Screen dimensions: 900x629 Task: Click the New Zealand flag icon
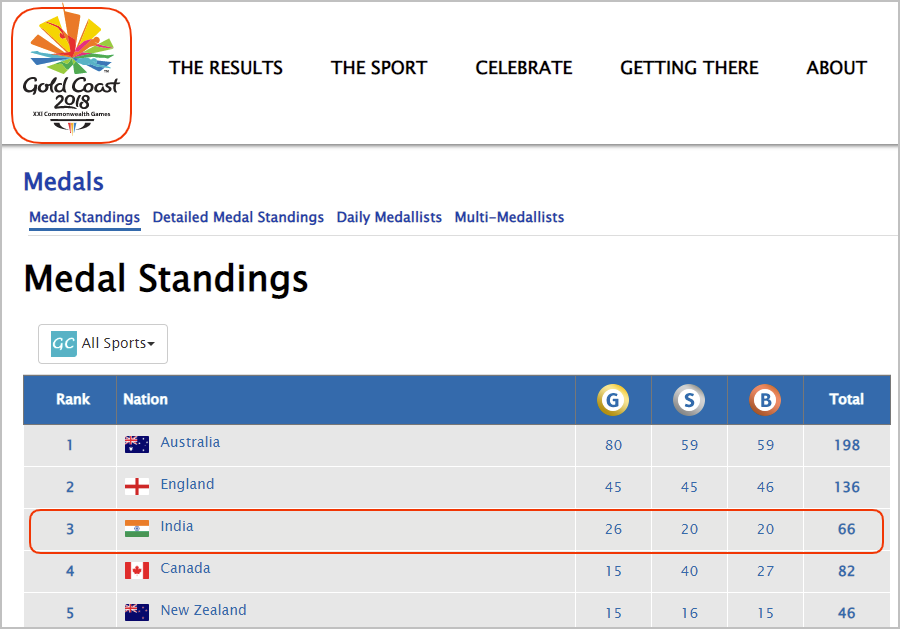tap(137, 612)
